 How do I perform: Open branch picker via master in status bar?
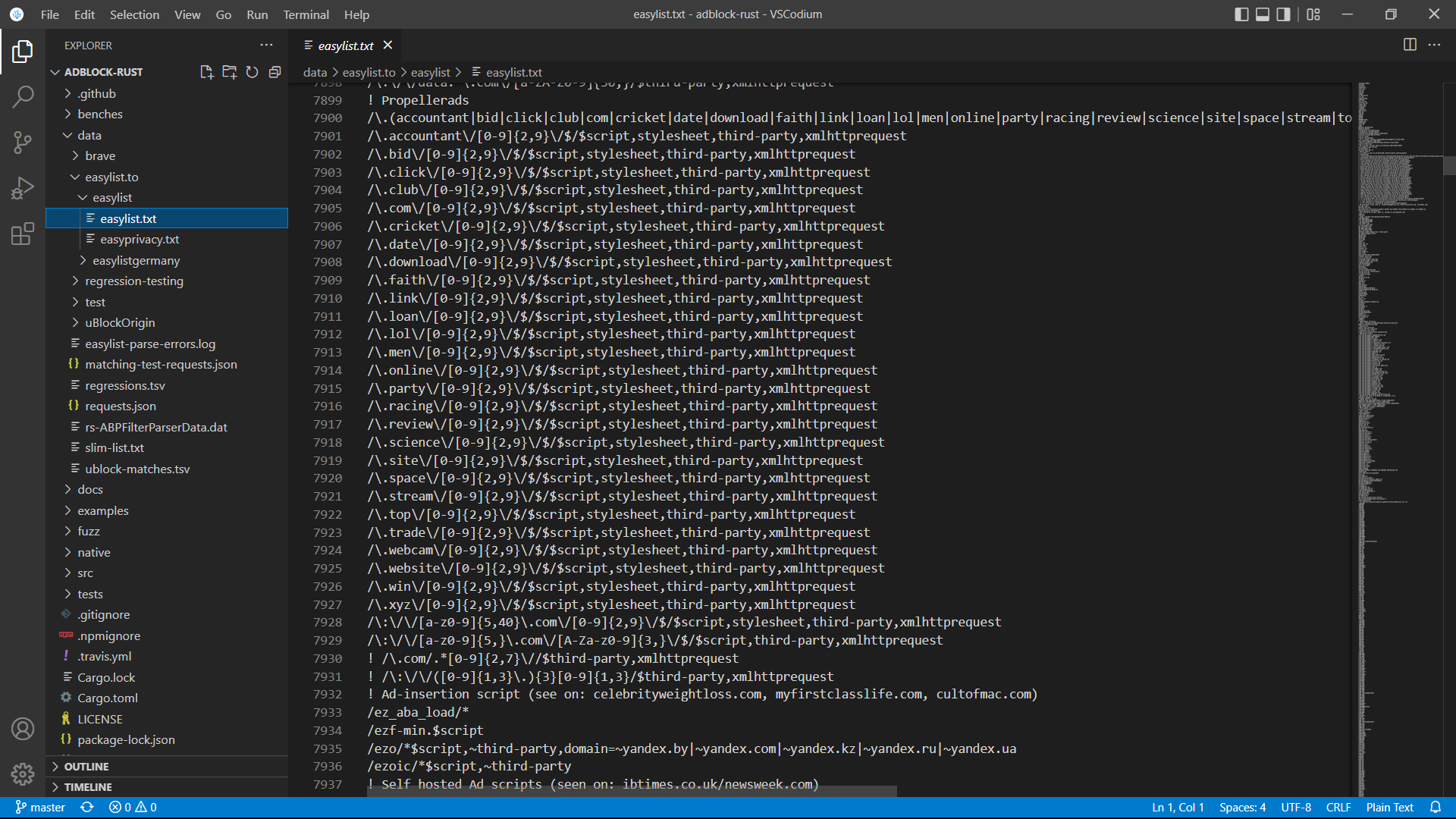(x=40, y=807)
